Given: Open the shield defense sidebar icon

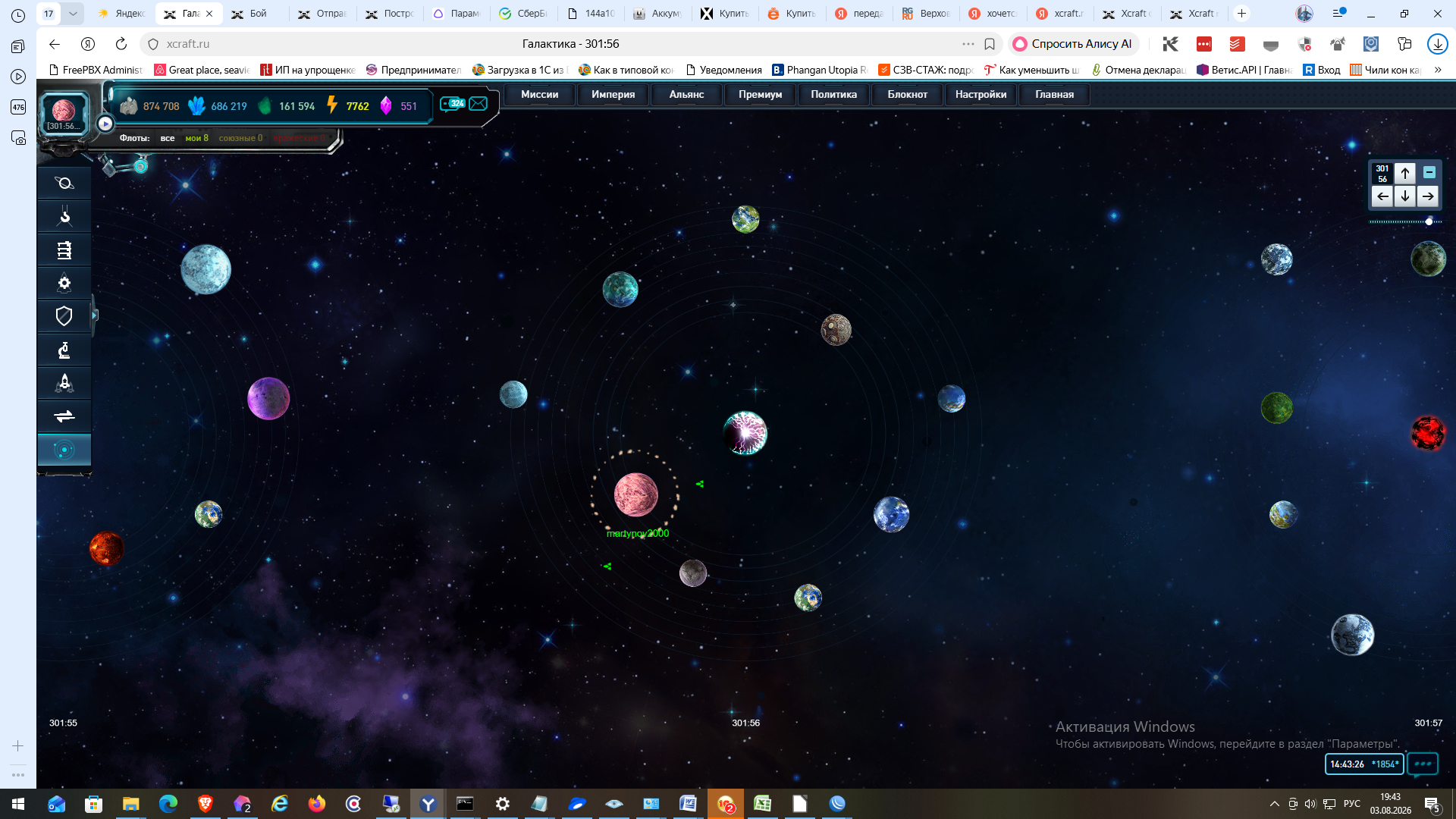Looking at the screenshot, I should 64,315.
